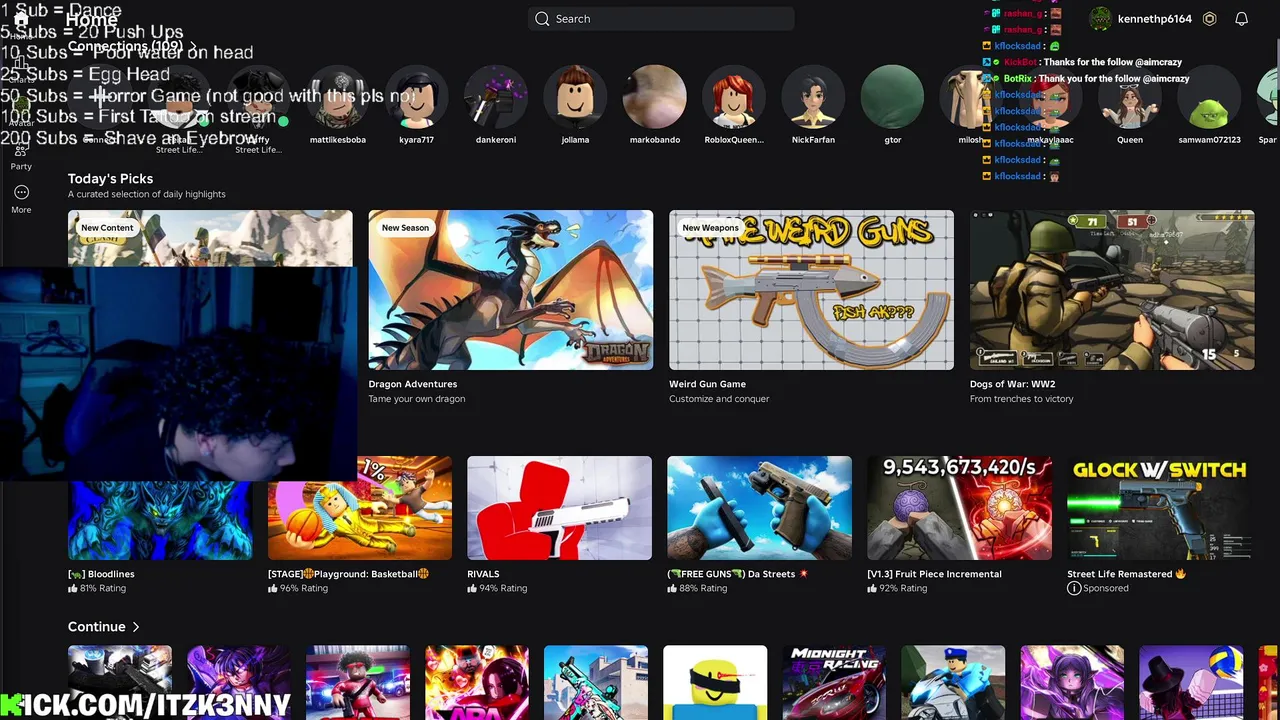Image resolution: width=1280 pixels, height=720 pixels.
Task: Open the Bloodlines game title
Action: (101, 574)
